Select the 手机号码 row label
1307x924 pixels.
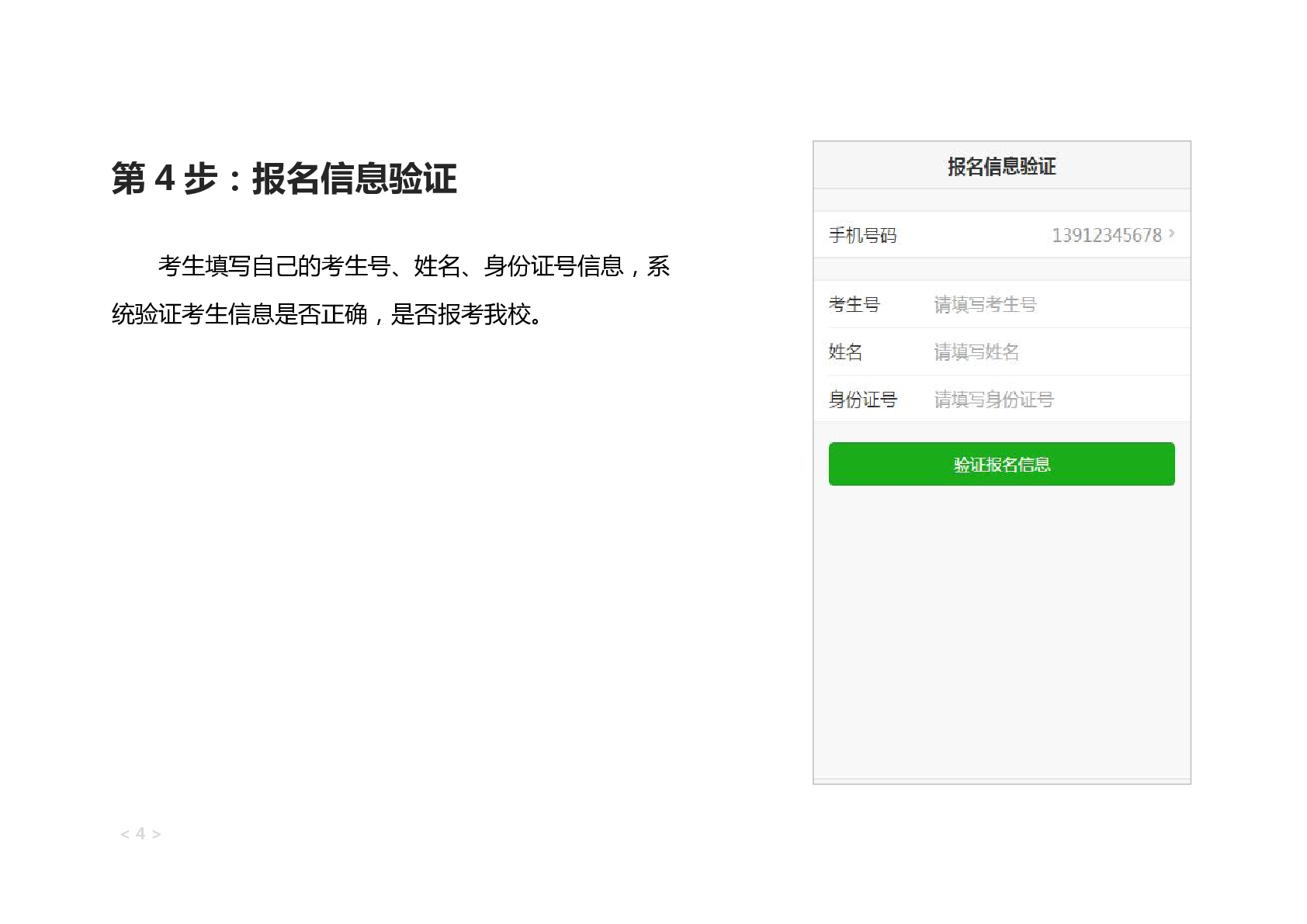pos(862,235)
